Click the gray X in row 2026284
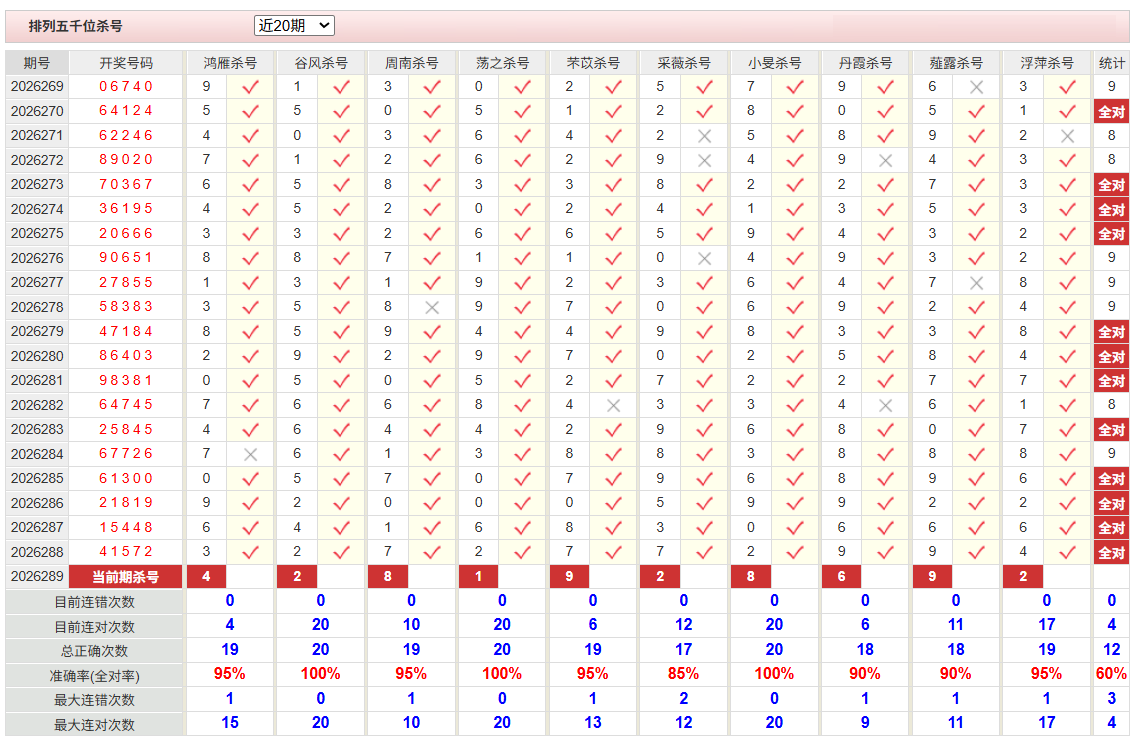 (x=251, y=454)
